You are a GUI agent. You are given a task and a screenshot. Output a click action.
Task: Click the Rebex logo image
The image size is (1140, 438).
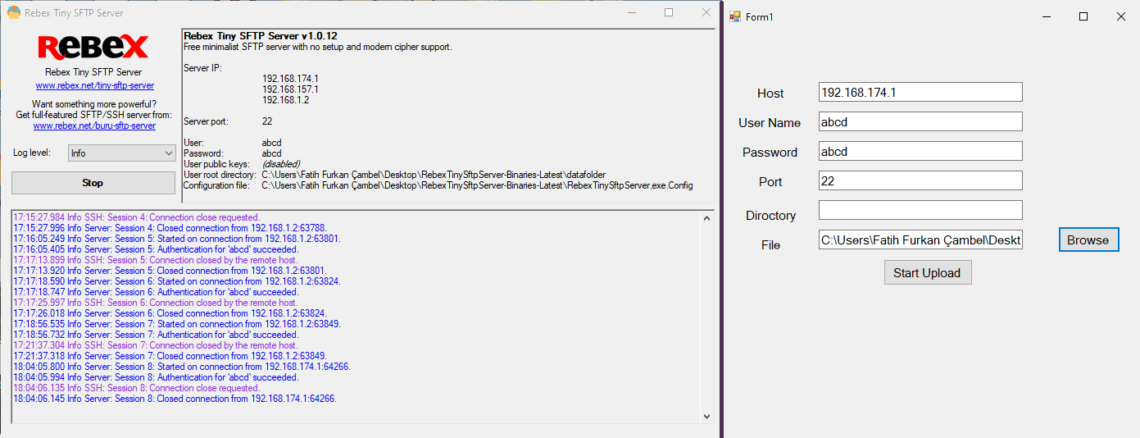point(93,47)
